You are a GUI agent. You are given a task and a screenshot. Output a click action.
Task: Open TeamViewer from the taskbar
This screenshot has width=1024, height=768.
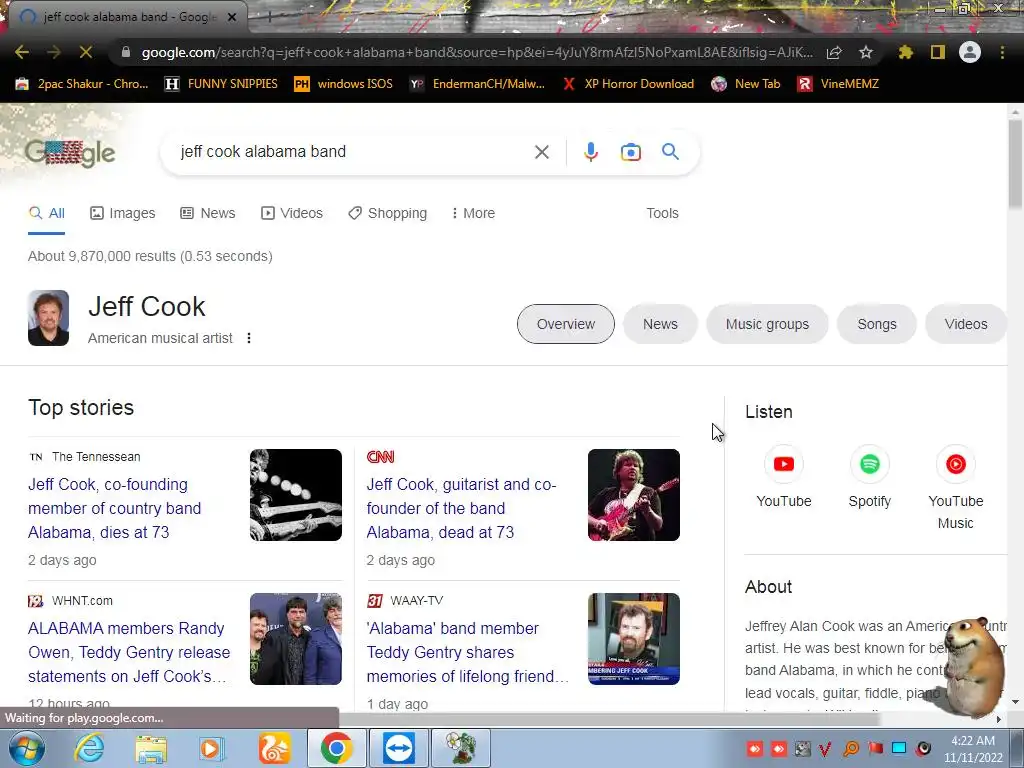(398, 748)
